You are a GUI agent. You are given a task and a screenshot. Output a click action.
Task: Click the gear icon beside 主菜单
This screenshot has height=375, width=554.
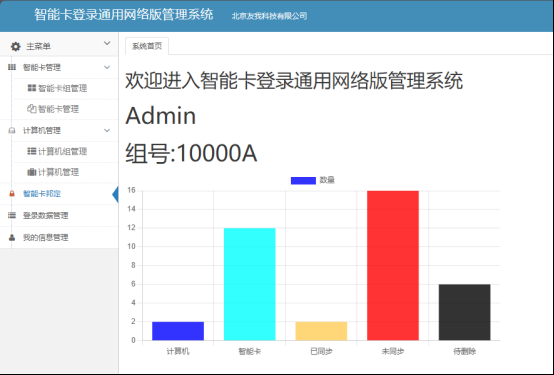tap(16, 46)
